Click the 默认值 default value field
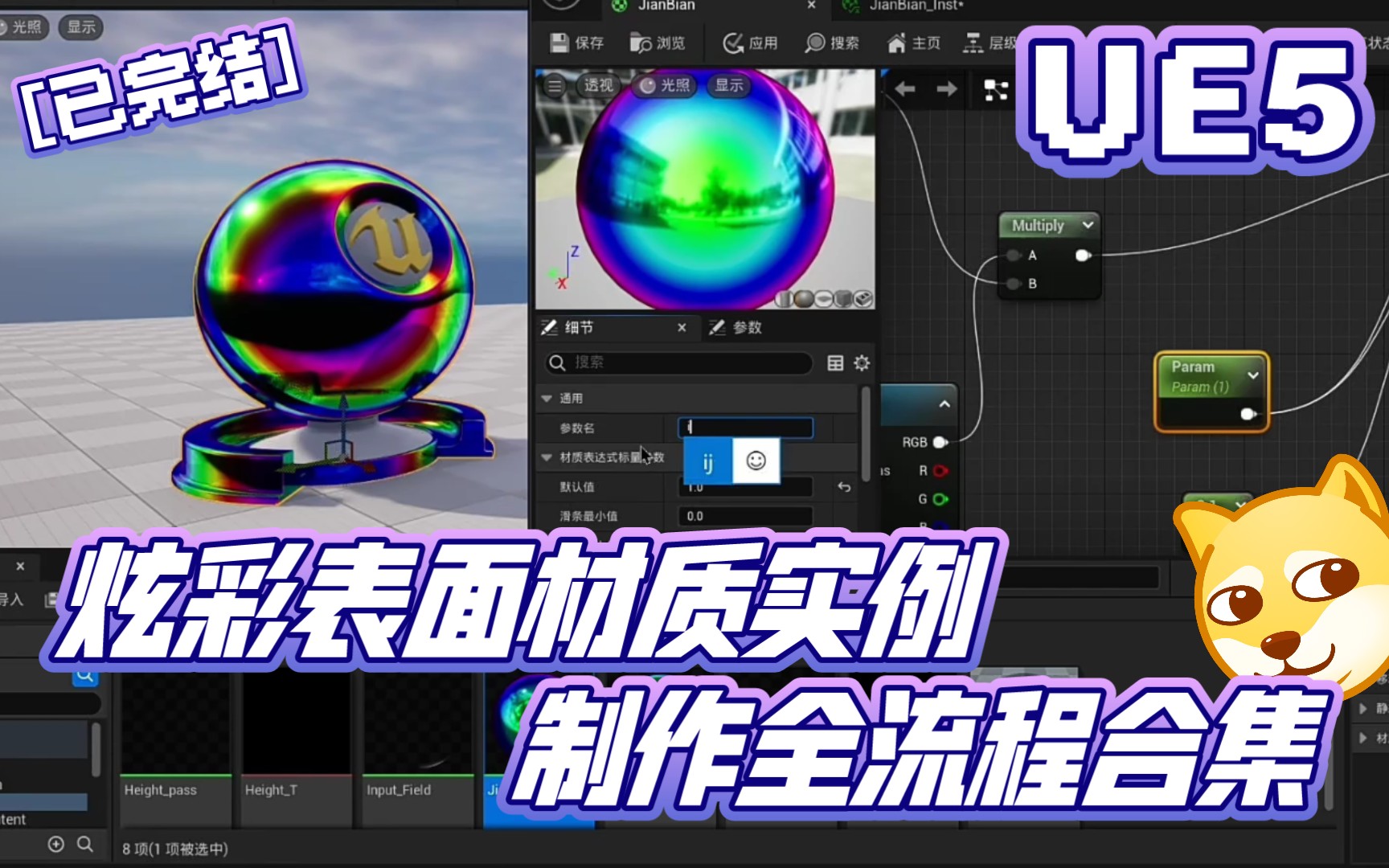Viewport: 1389px width, 868px height. [746, 487]
